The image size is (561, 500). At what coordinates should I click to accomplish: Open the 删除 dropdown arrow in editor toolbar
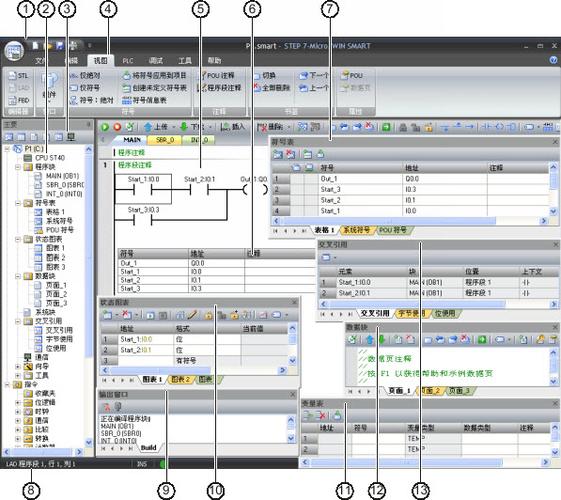click(x=288, y=127)
